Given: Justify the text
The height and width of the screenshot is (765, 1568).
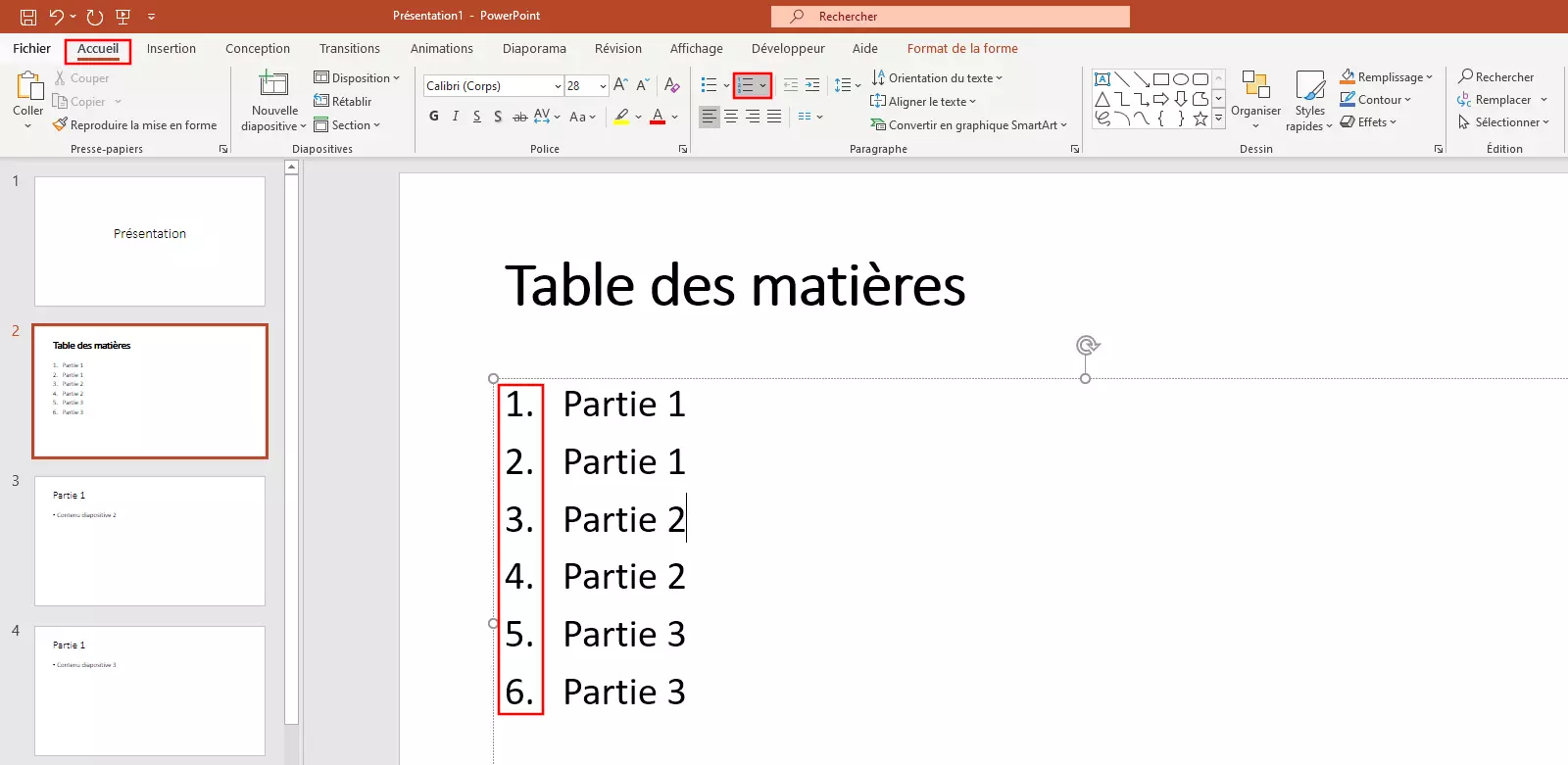Looking at the screenshot, I should [774, 117].
